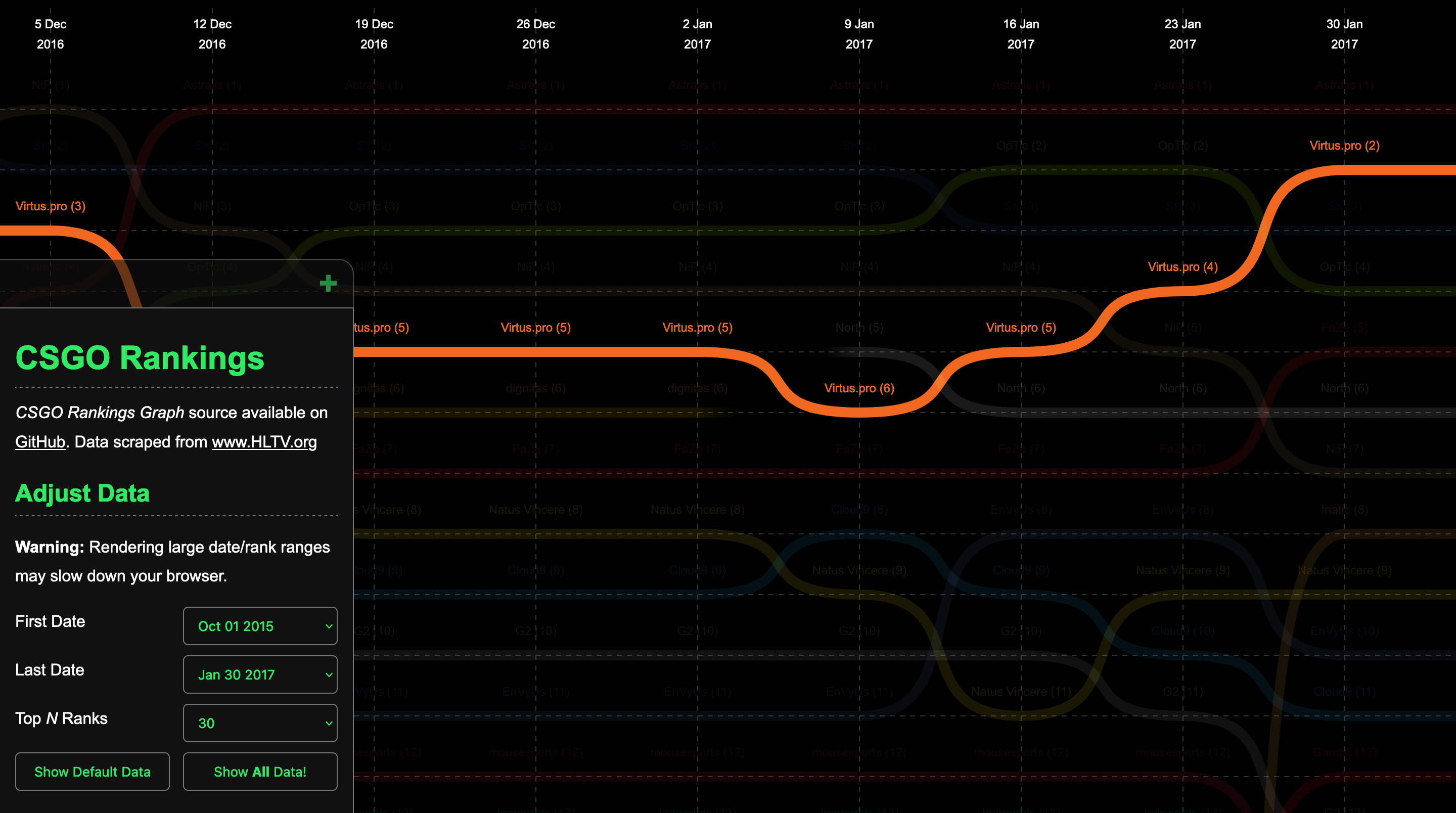Select Virtus.pro (6) label under 9 Jan

click(x=858, y=388)
